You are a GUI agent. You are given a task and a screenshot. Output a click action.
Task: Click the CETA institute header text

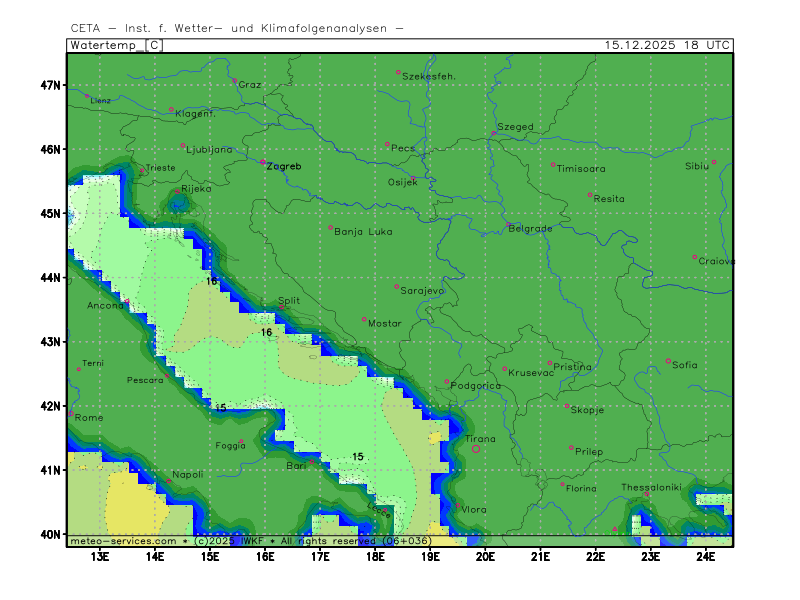pyautogui.click(x=238, y=28)
